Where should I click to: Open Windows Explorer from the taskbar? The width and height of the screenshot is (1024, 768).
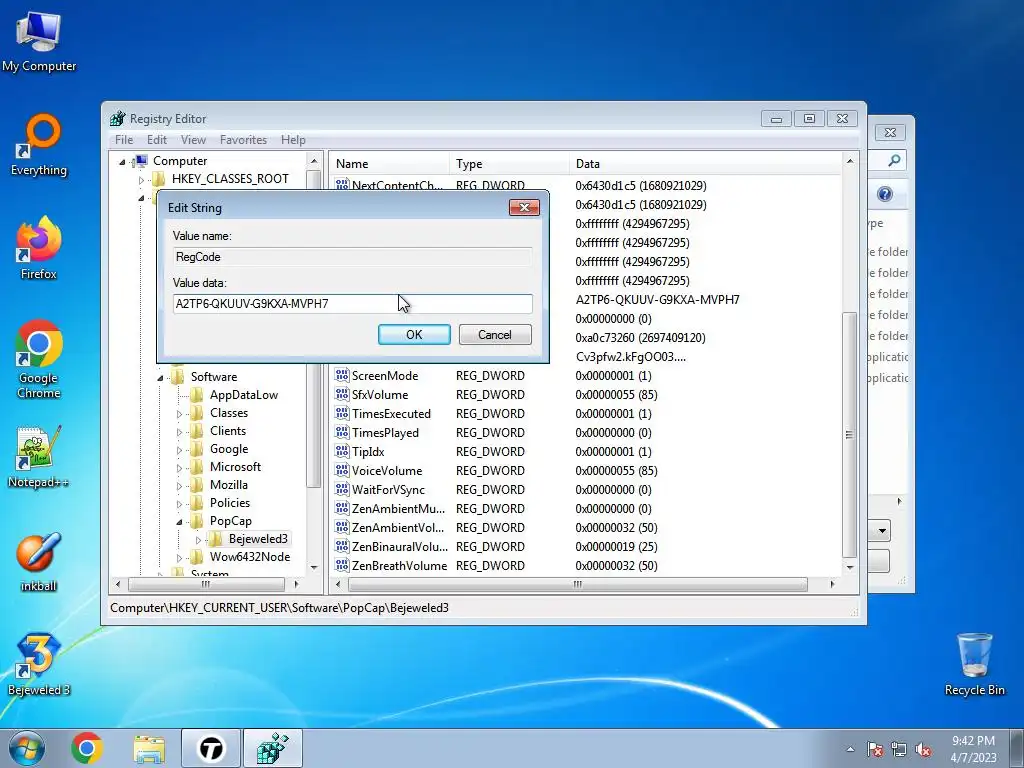click(x=149, y=748)
